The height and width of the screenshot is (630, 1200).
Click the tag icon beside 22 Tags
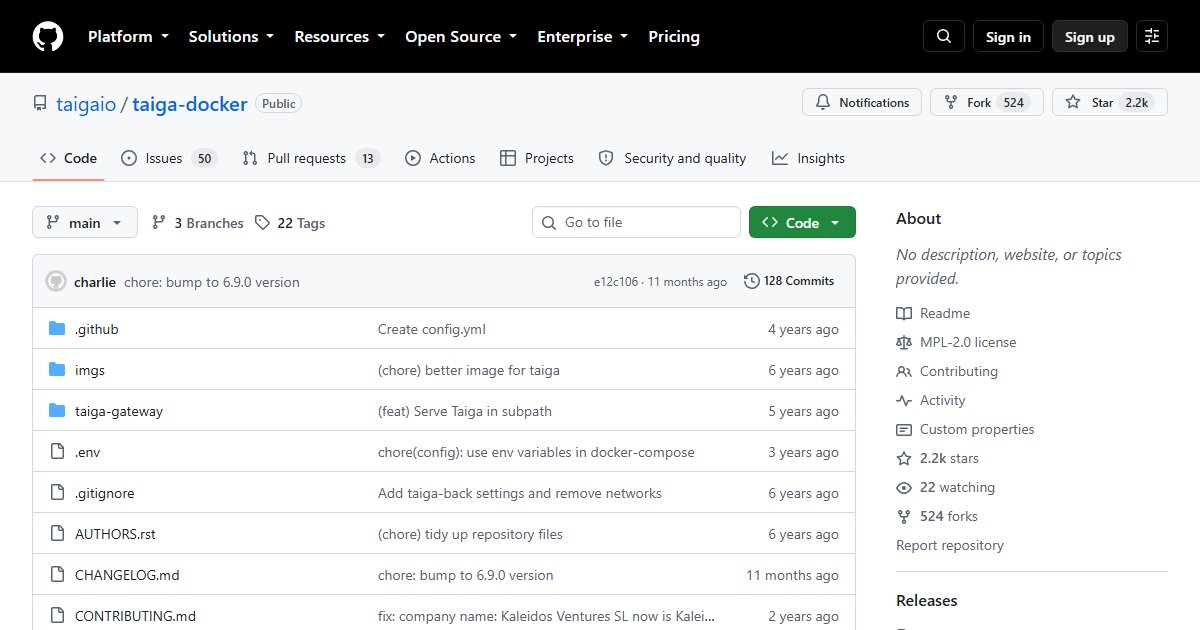[262, 223]
